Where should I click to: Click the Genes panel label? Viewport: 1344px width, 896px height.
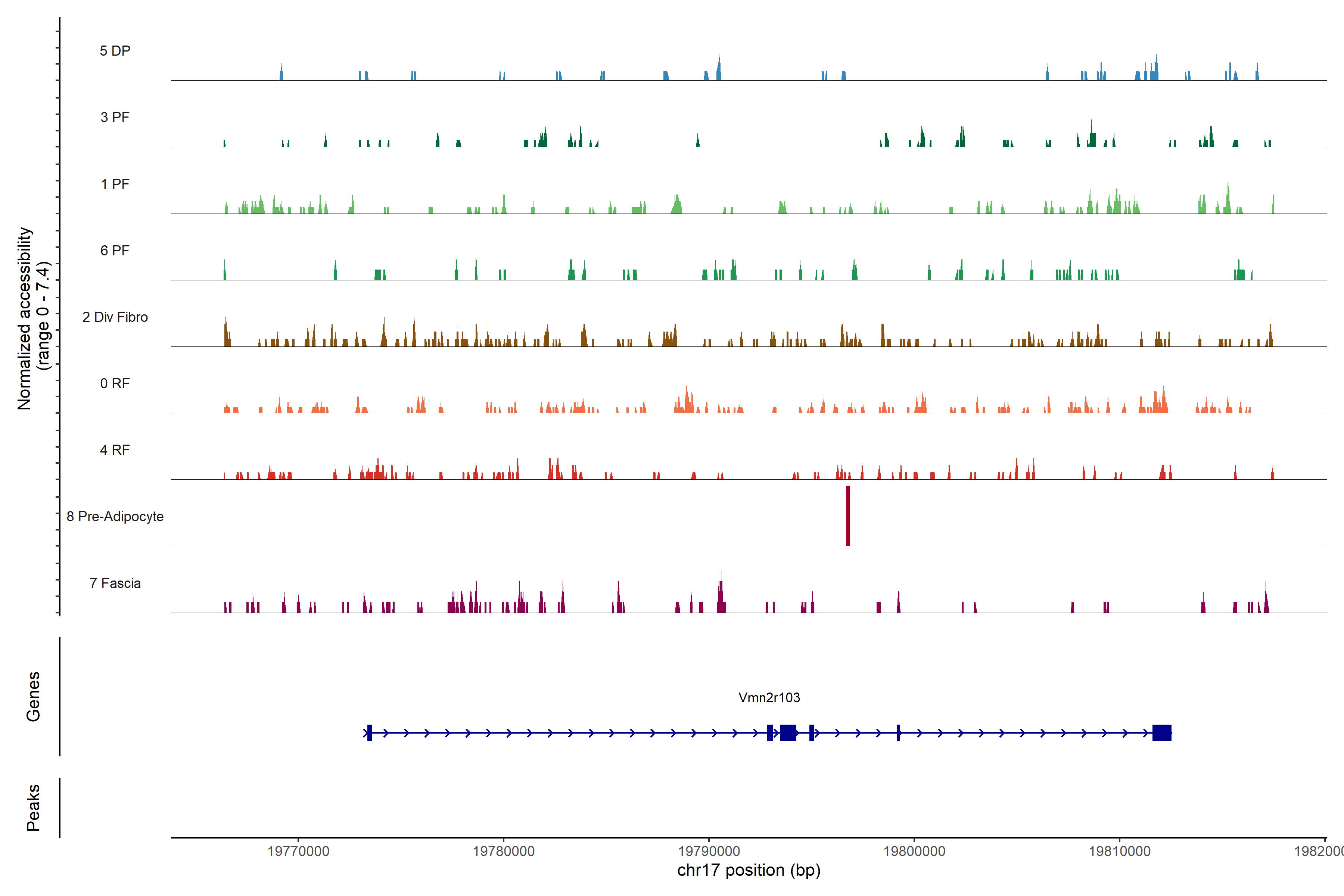33,697
